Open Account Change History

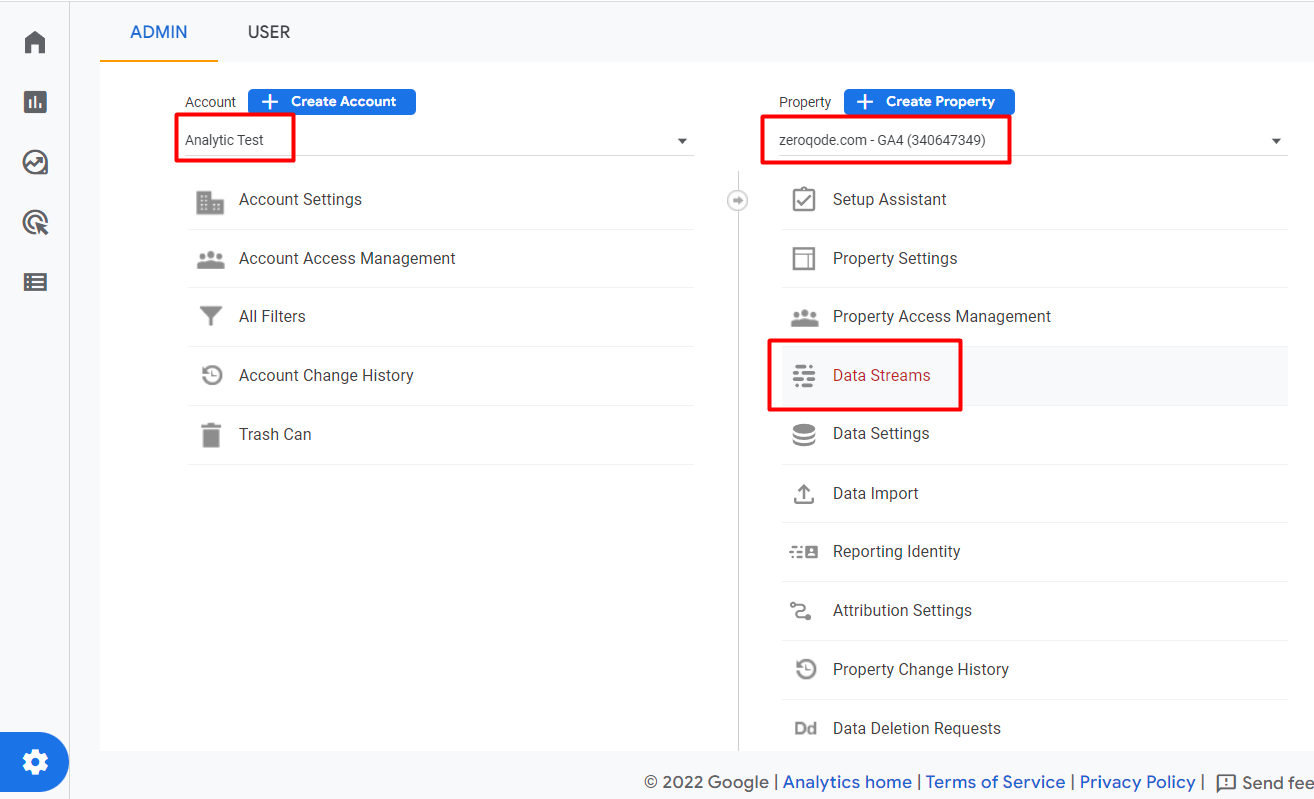[x=326, y=376]
